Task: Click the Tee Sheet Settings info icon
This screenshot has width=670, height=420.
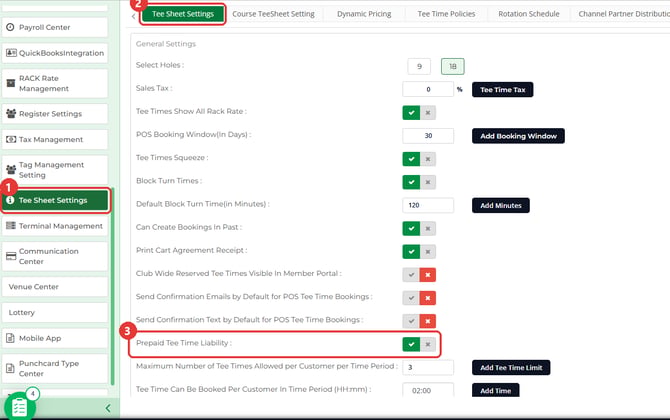Action: [x=10, y=200]
